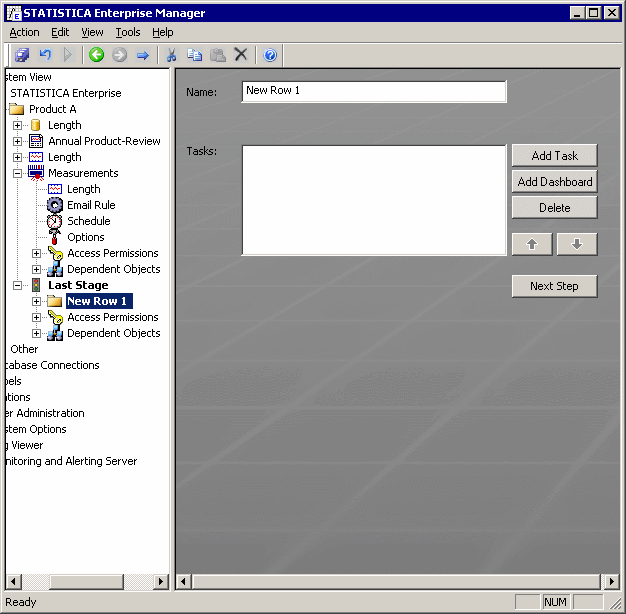Click the Undo toolbar icon
626x614 pixels.
click(45, 55)
